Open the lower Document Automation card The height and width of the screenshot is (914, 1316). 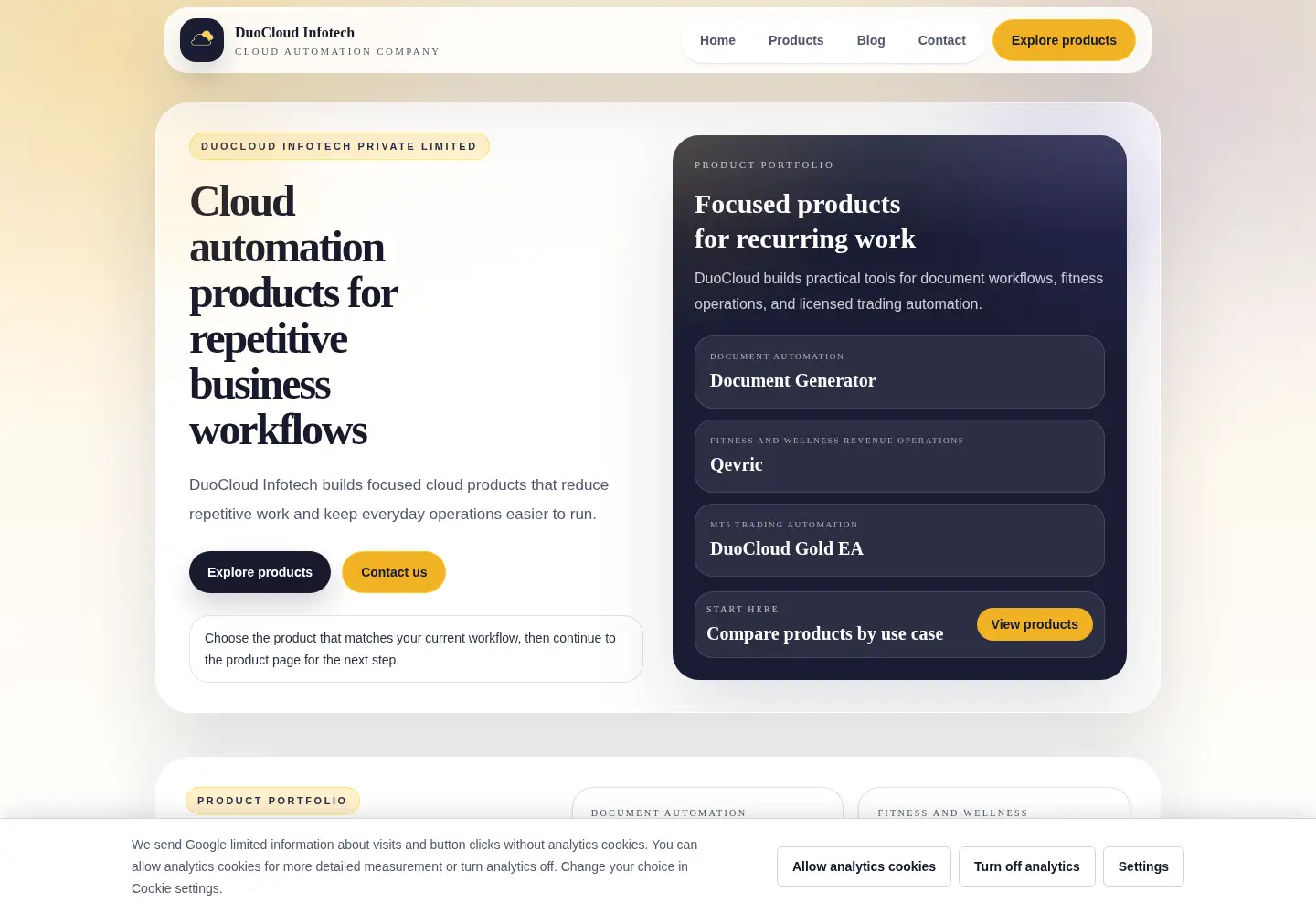pyautogui.click(x=707, y=804)
